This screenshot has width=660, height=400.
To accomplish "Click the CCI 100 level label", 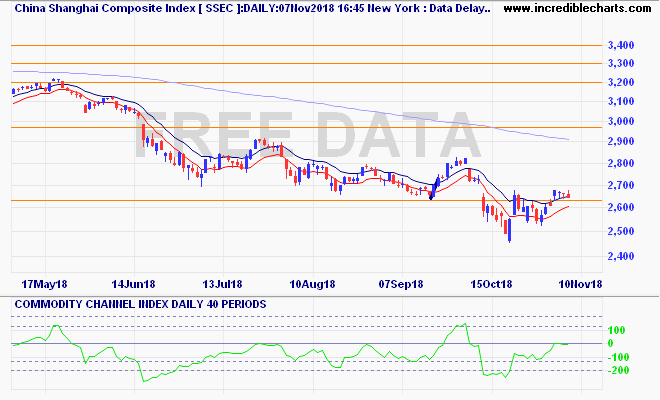I will tap(616, 330).
